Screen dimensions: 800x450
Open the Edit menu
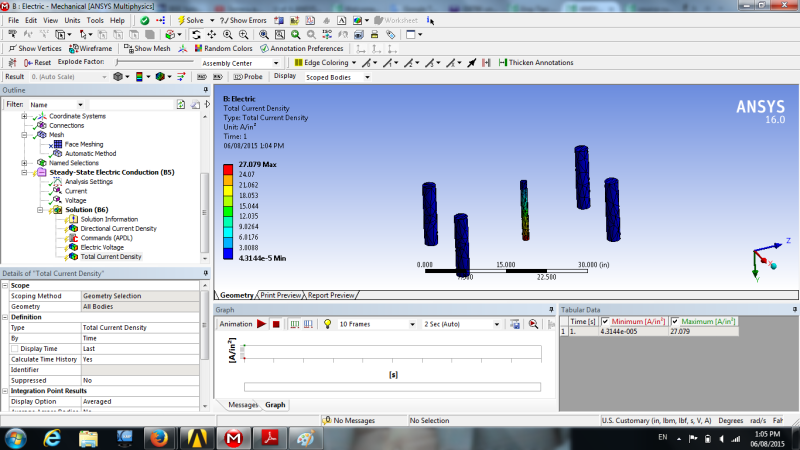31,20
